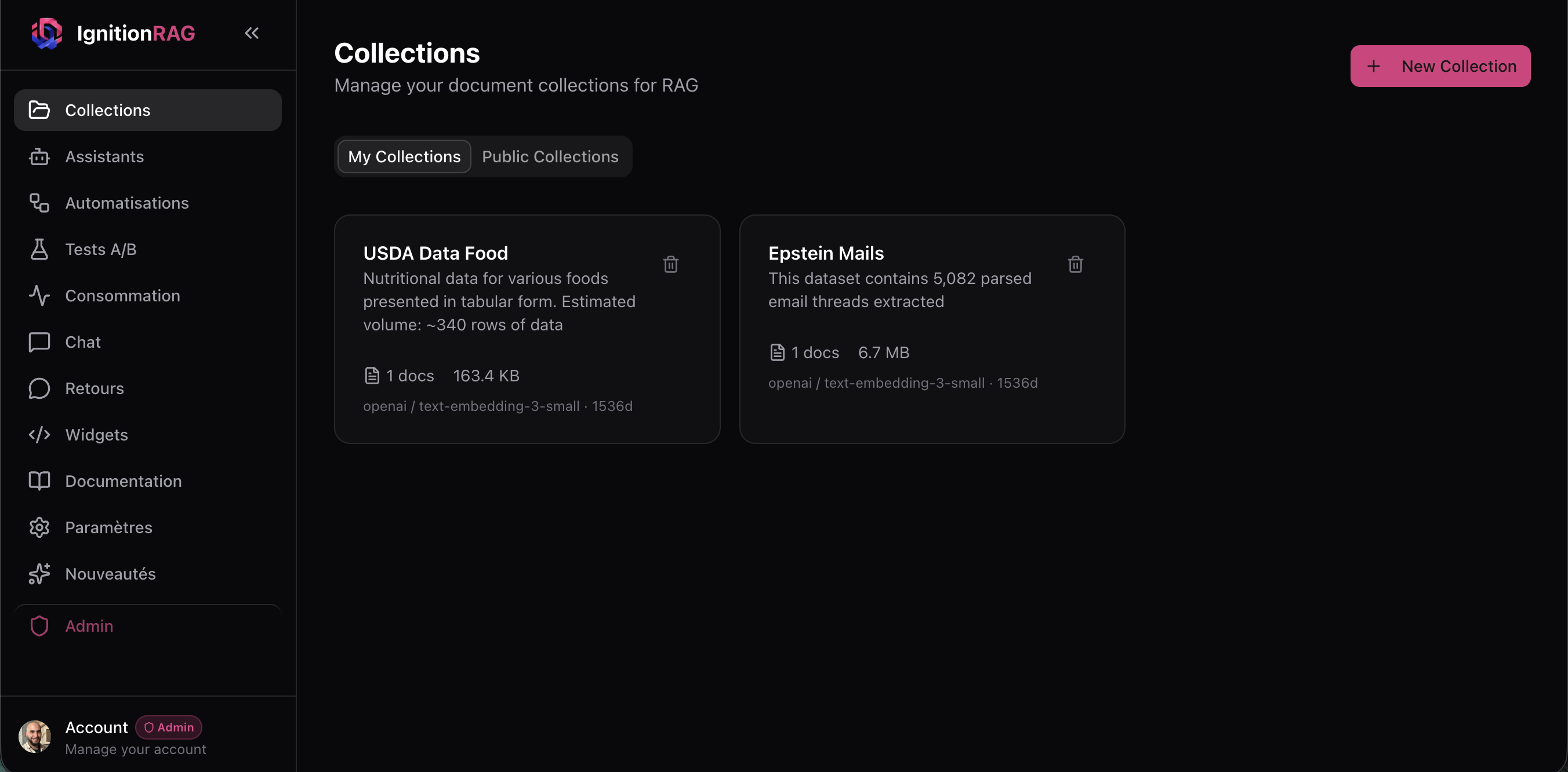
Task: Open the Consommation activity icon
Action: click(39, 296)
